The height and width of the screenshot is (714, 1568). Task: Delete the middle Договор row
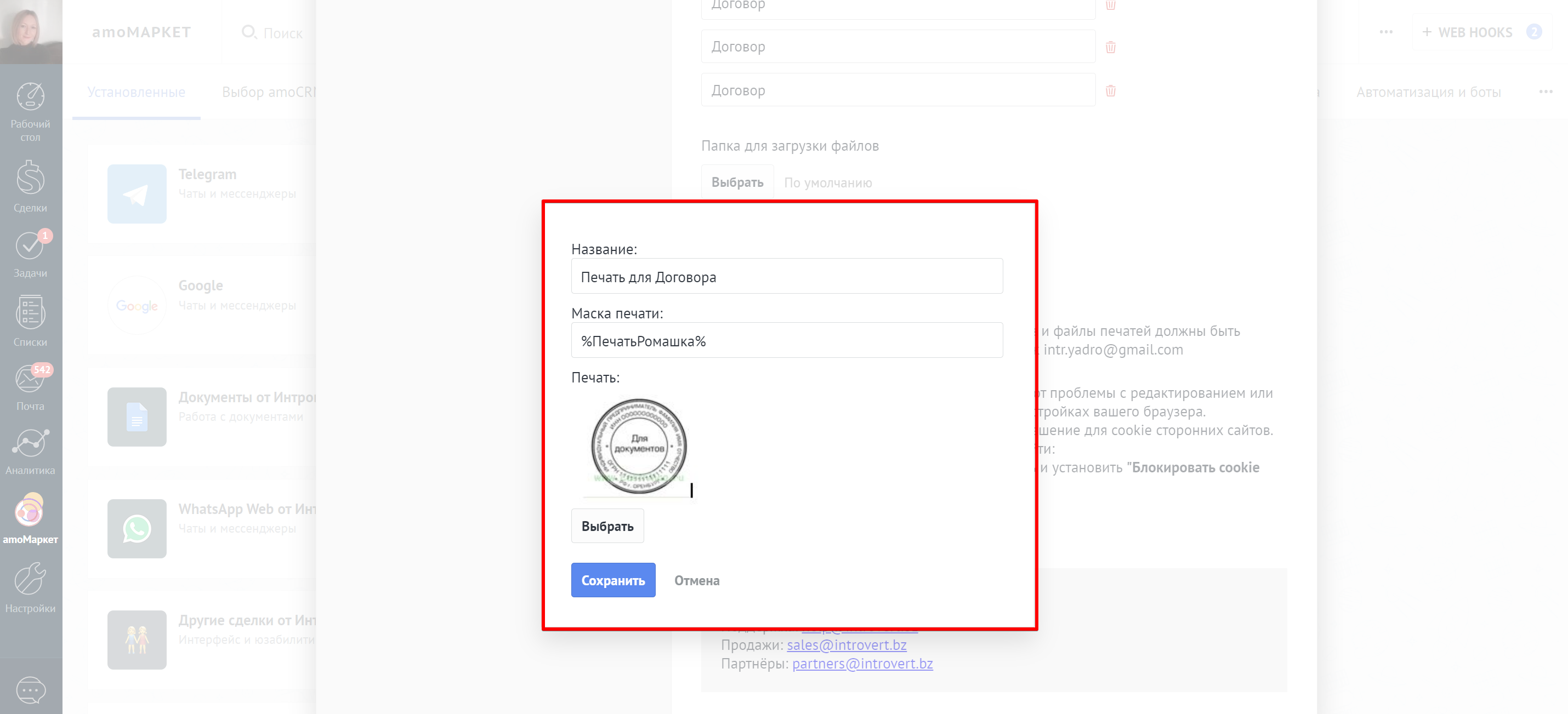click(x=1110, y=47)
